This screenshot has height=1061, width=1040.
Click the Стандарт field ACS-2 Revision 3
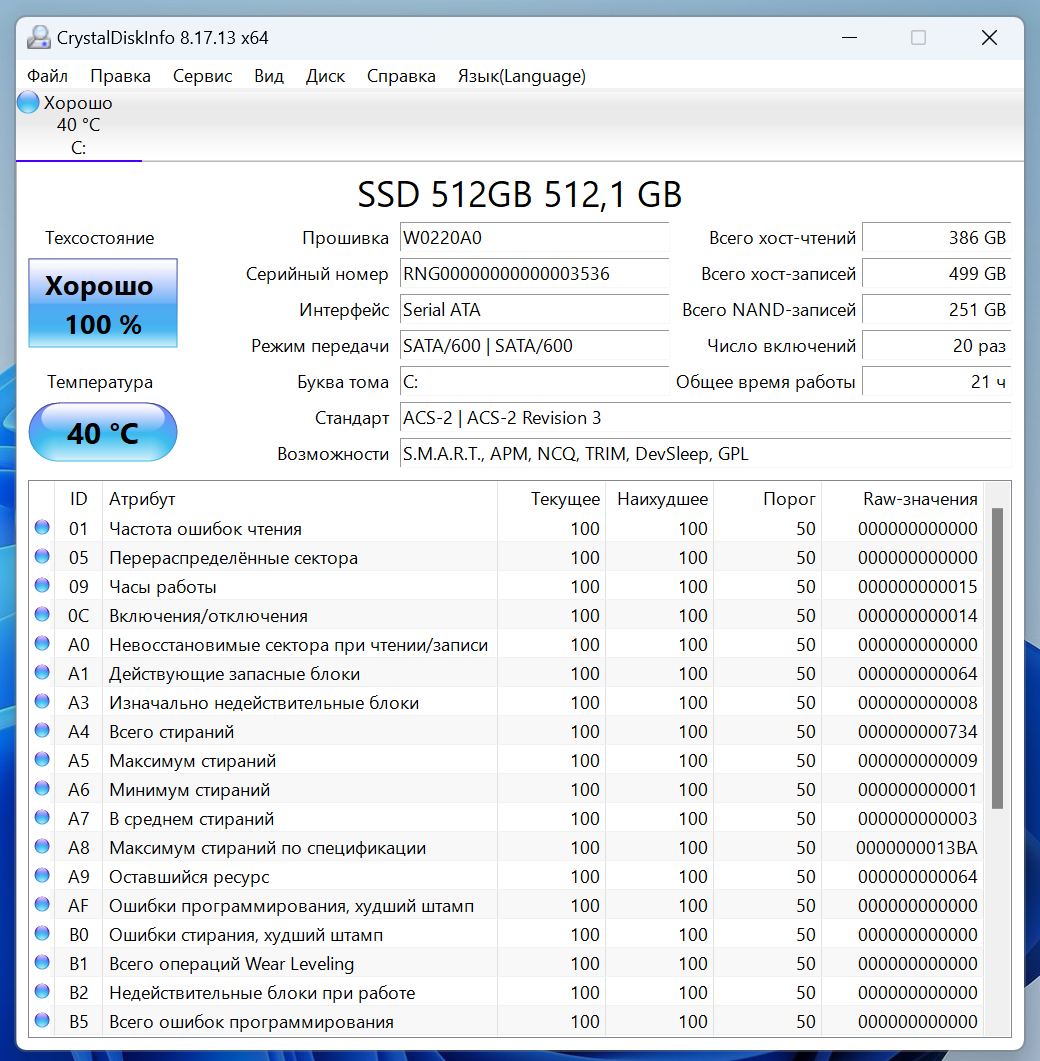tap(706, 418)
